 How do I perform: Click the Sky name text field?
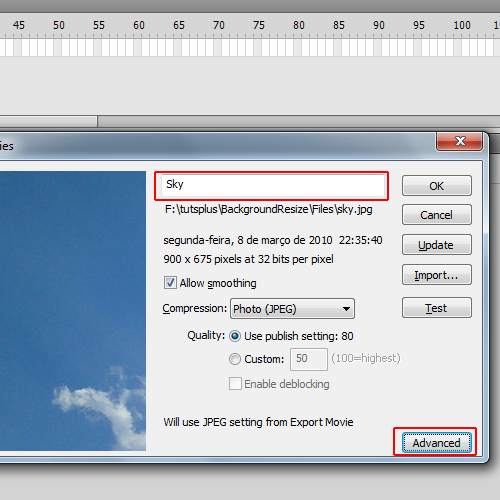click(273, 185)
